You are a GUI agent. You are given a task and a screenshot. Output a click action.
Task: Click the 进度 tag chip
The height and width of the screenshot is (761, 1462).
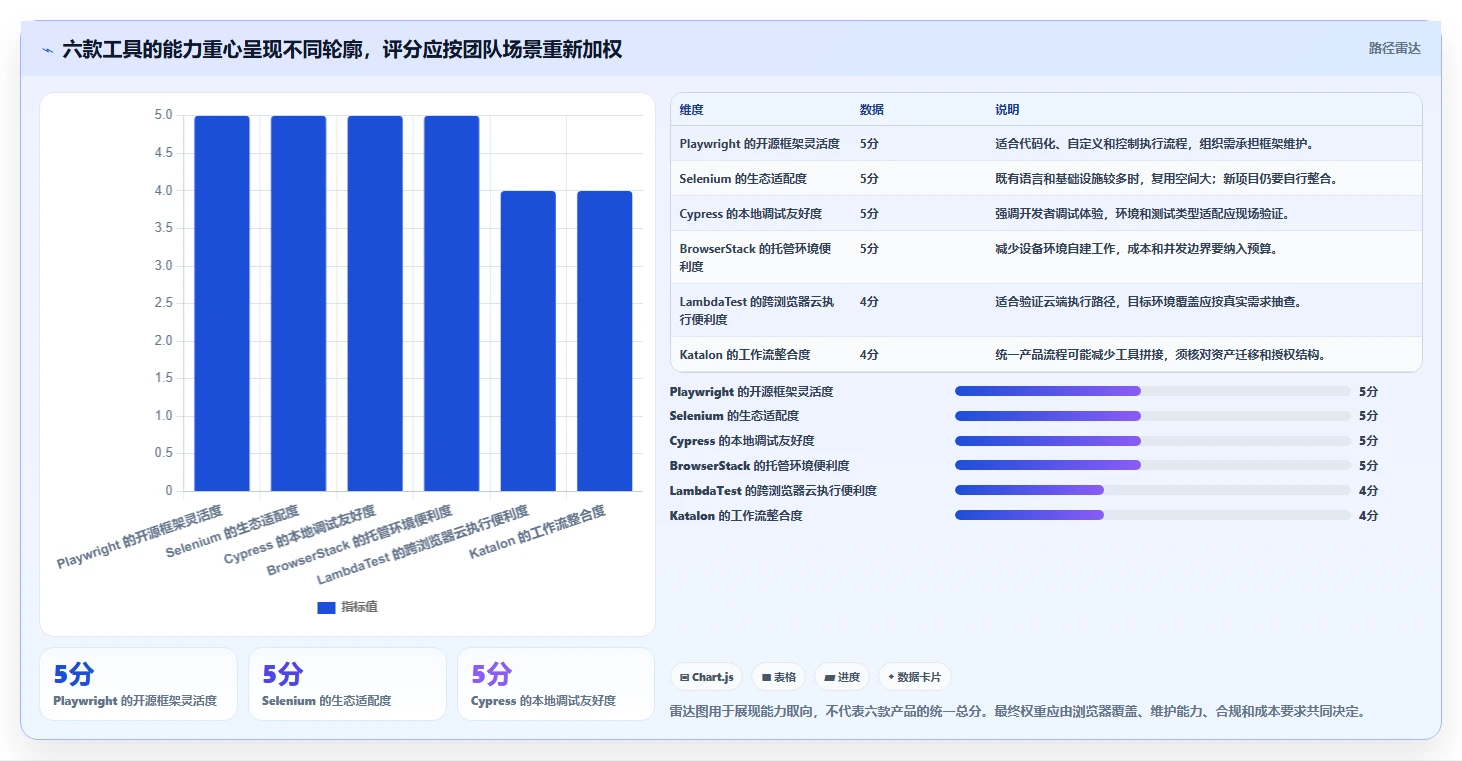(842, 677)
